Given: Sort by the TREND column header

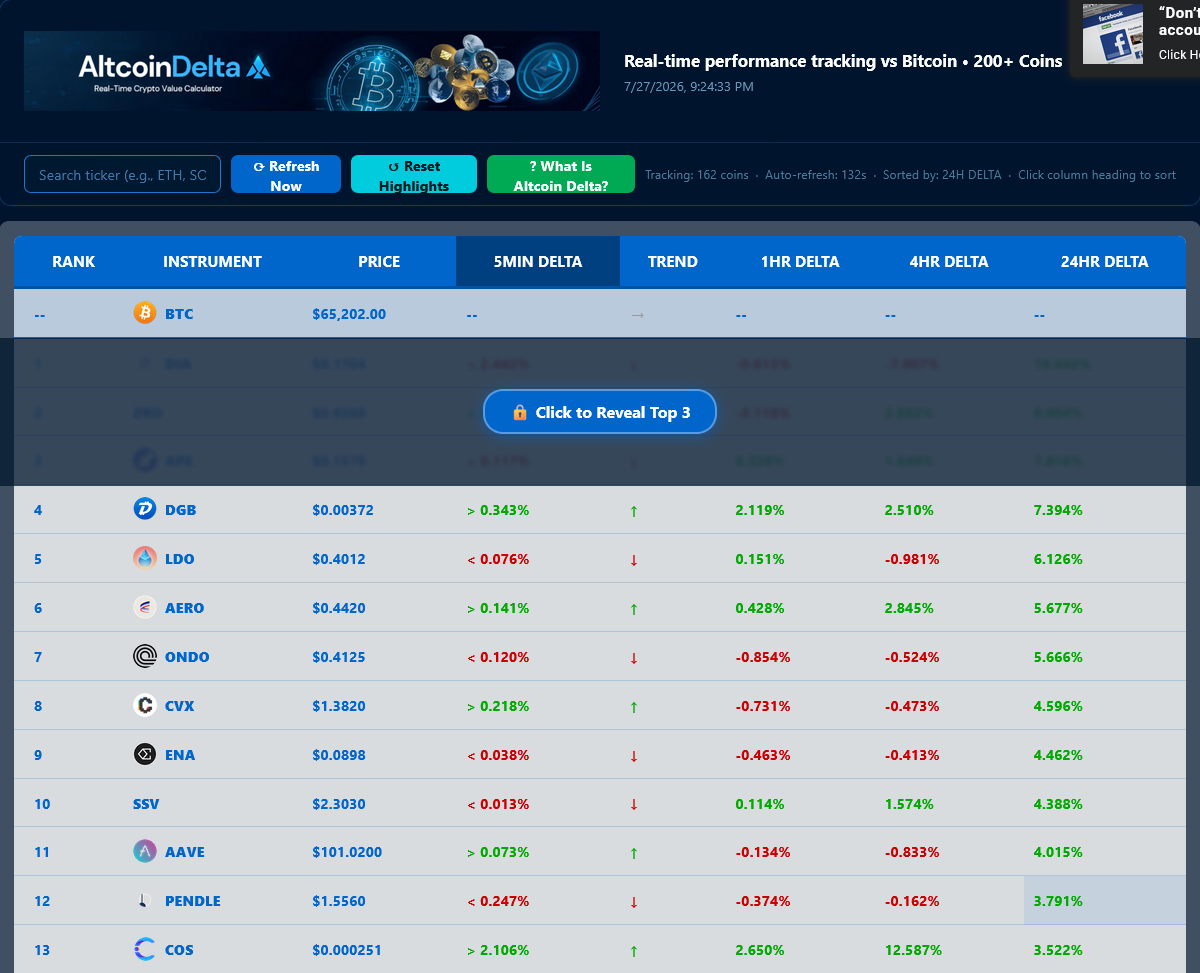Looking at the screenshot, I should coord(673,261).
